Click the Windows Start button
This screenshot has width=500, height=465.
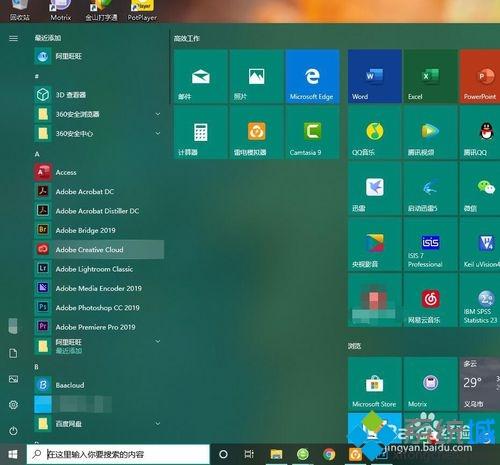pos(13,454)
